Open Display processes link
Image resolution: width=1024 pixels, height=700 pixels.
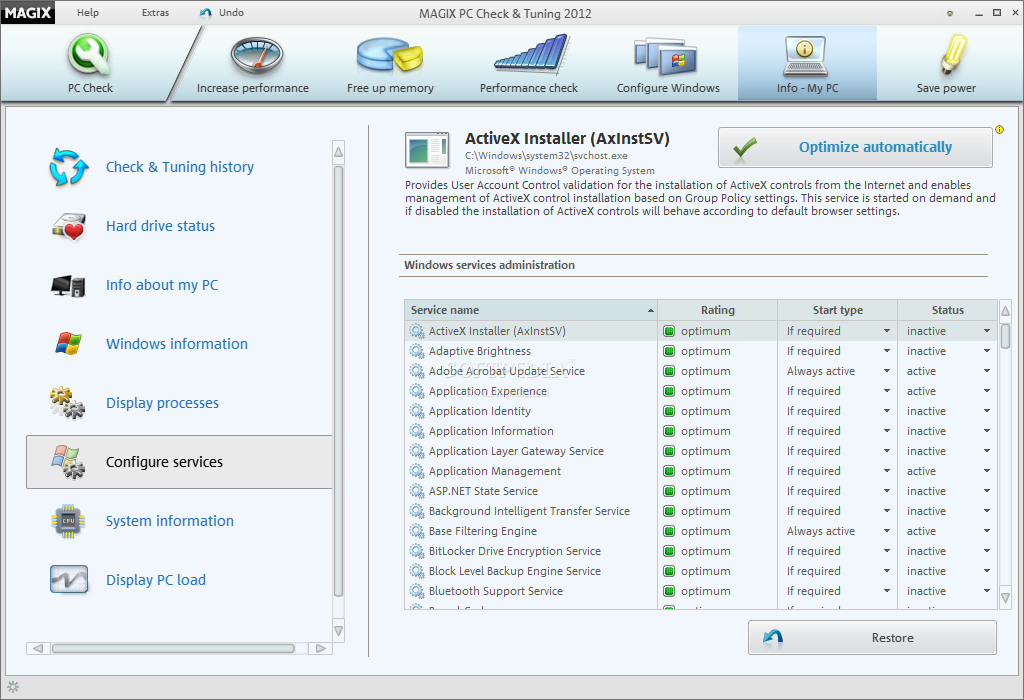162,403
